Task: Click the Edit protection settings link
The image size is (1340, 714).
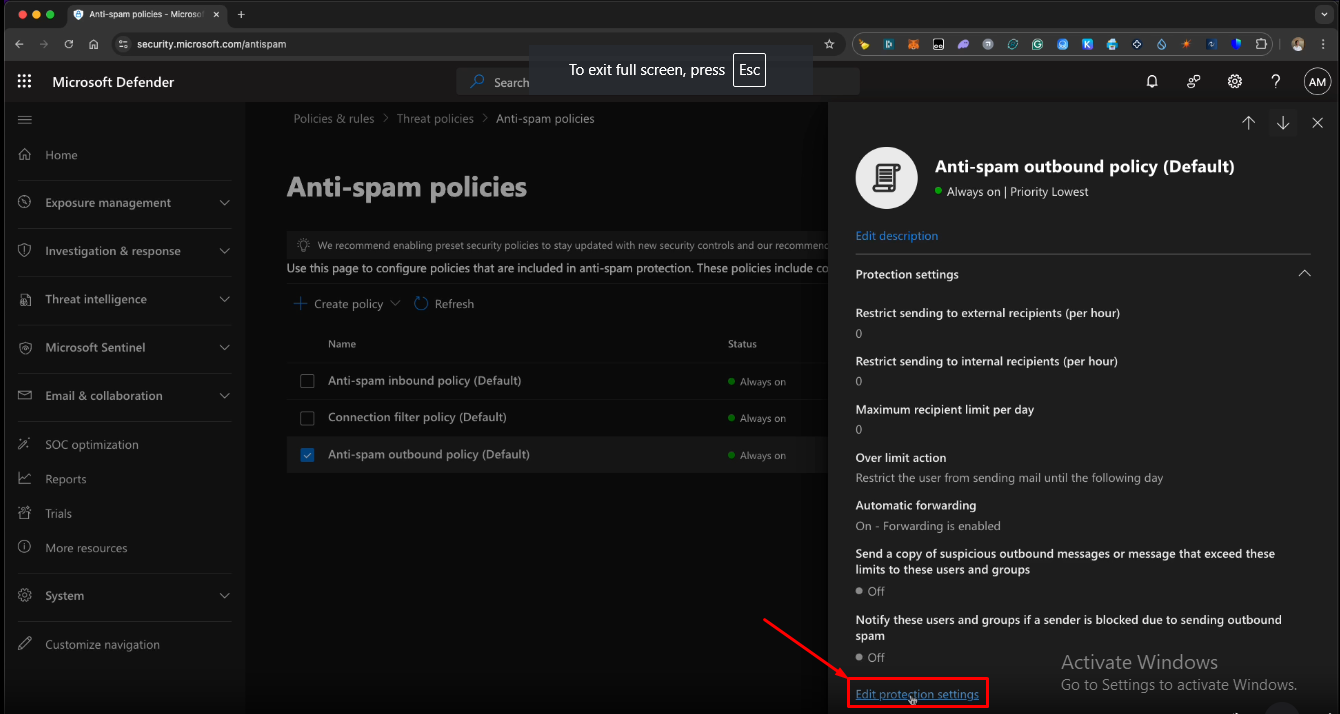Action: 917,694
